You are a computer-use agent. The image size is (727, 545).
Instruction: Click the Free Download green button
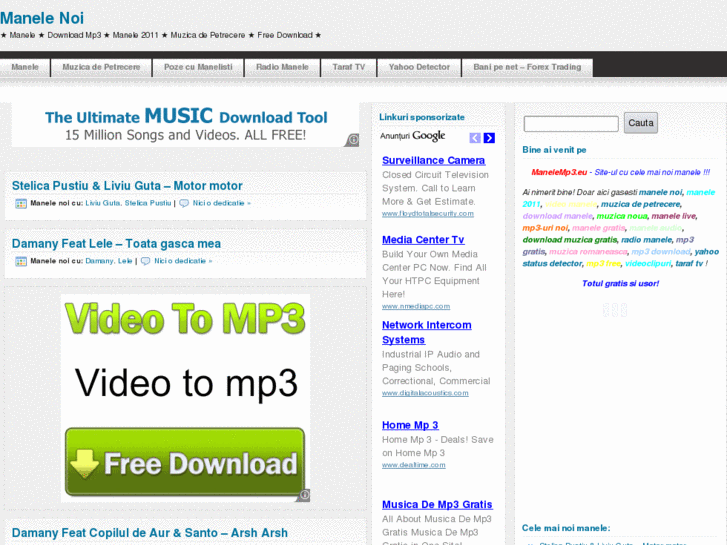tap(185, 462)
